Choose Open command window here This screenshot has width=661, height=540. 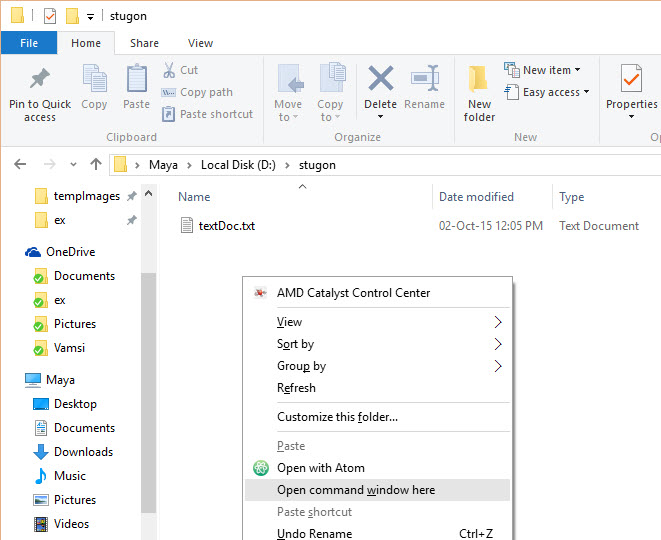click(356, 490)
